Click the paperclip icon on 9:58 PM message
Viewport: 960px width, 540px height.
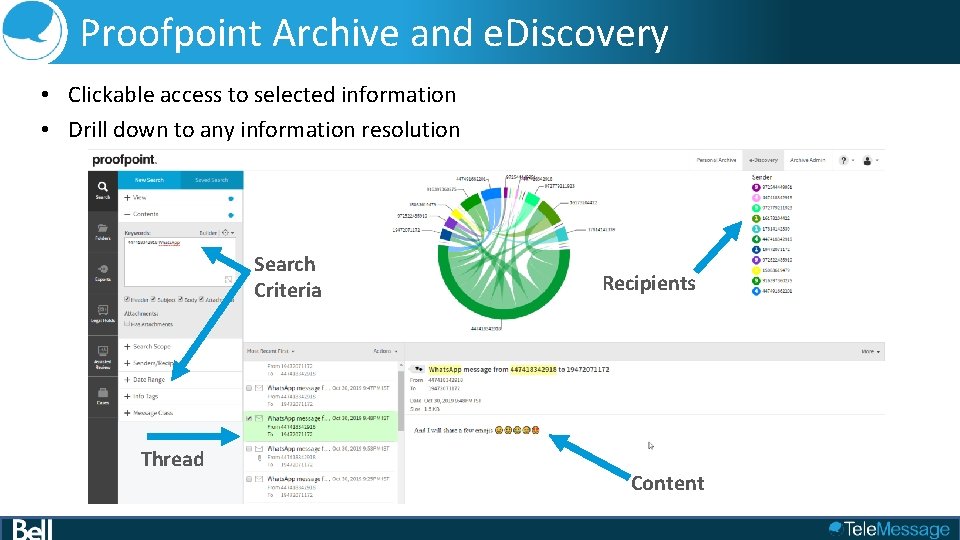click(x=259, y=457)
